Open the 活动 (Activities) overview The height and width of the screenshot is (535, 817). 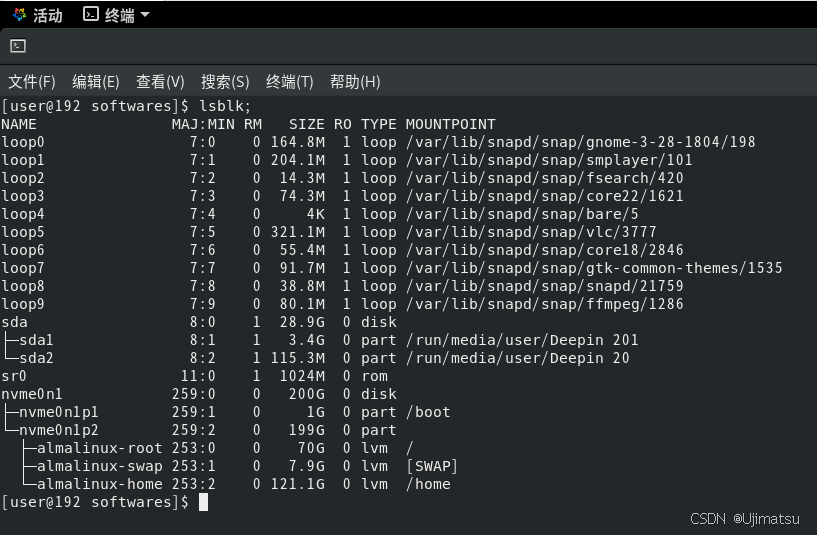(x=38, y=15)
